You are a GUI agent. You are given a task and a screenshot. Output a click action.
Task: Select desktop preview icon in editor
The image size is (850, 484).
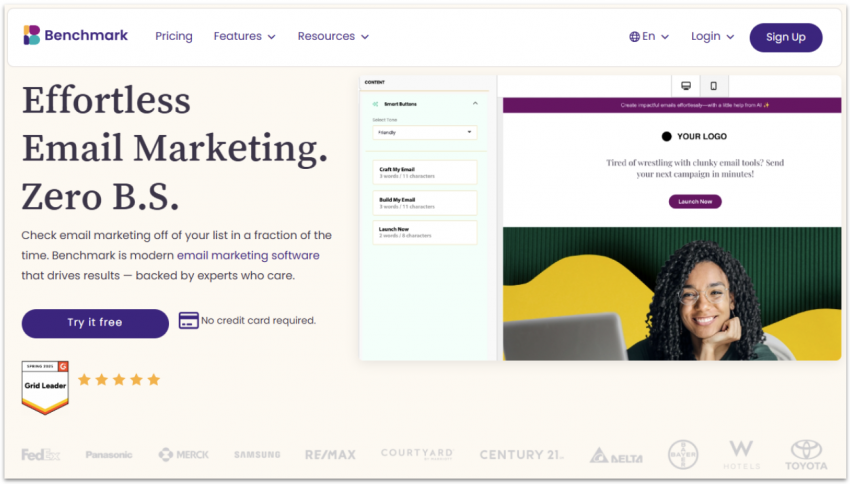(686, 86)
